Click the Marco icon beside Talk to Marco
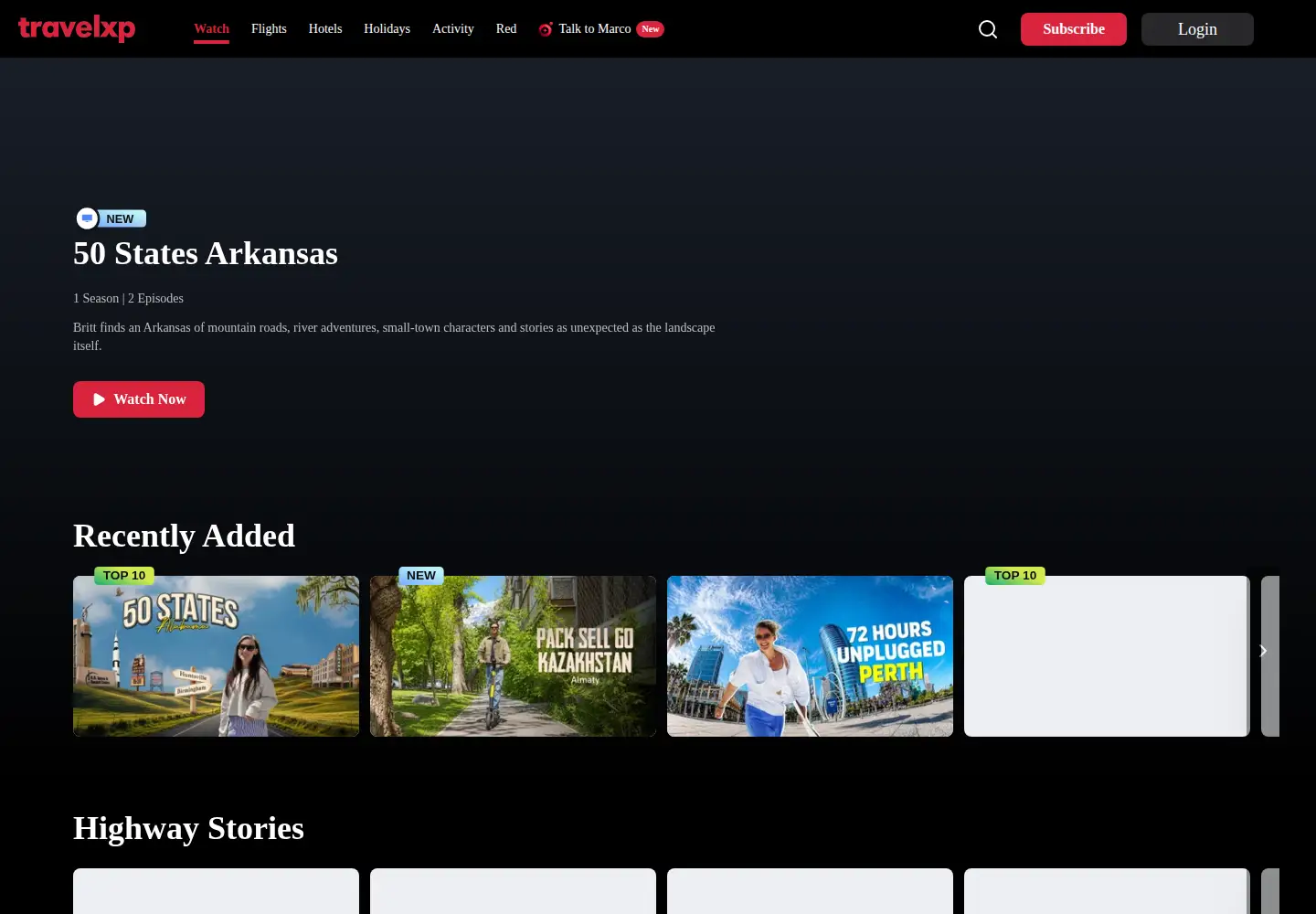 546,29
